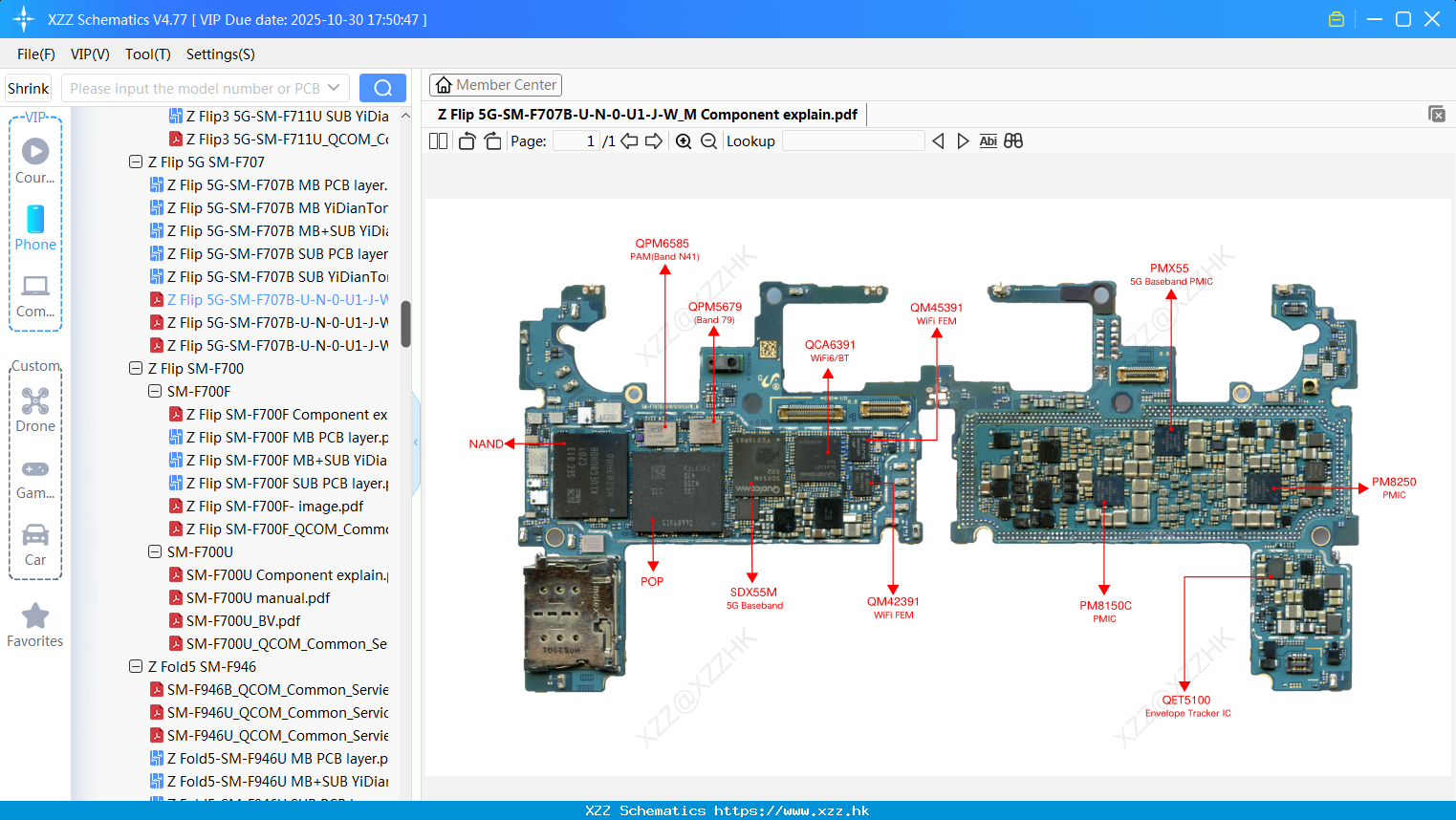Viewport: 1456px width, 820px height.
Task: Click the highlighted Z Flip 5G-SM-F707B-U-N-0-U1-J-W file
Action: [269, 299]
